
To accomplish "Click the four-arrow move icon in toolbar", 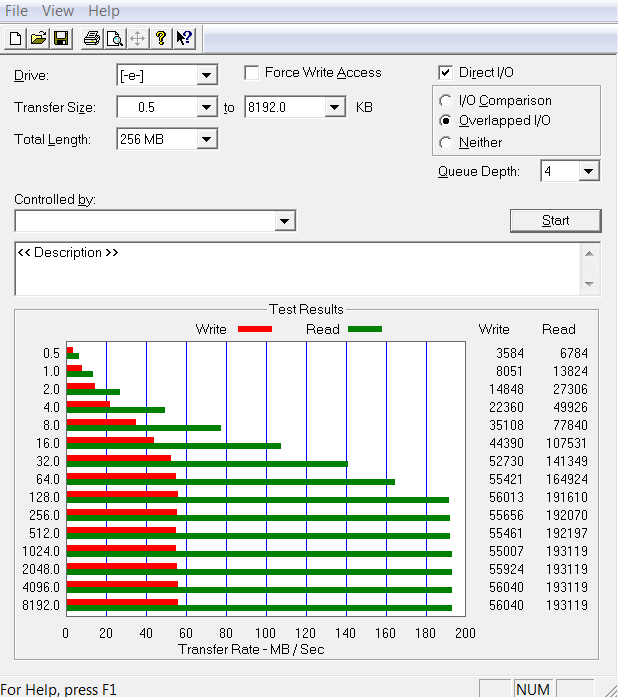I will click(x=138, y=39).
